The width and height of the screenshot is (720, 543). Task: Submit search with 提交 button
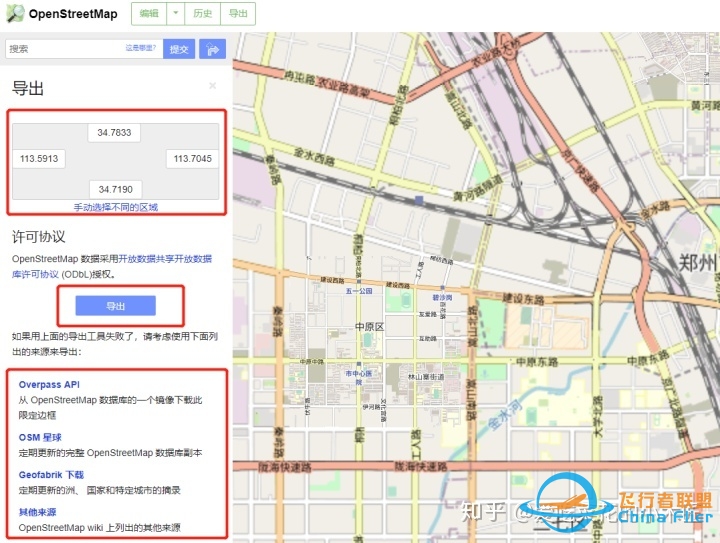179,49
